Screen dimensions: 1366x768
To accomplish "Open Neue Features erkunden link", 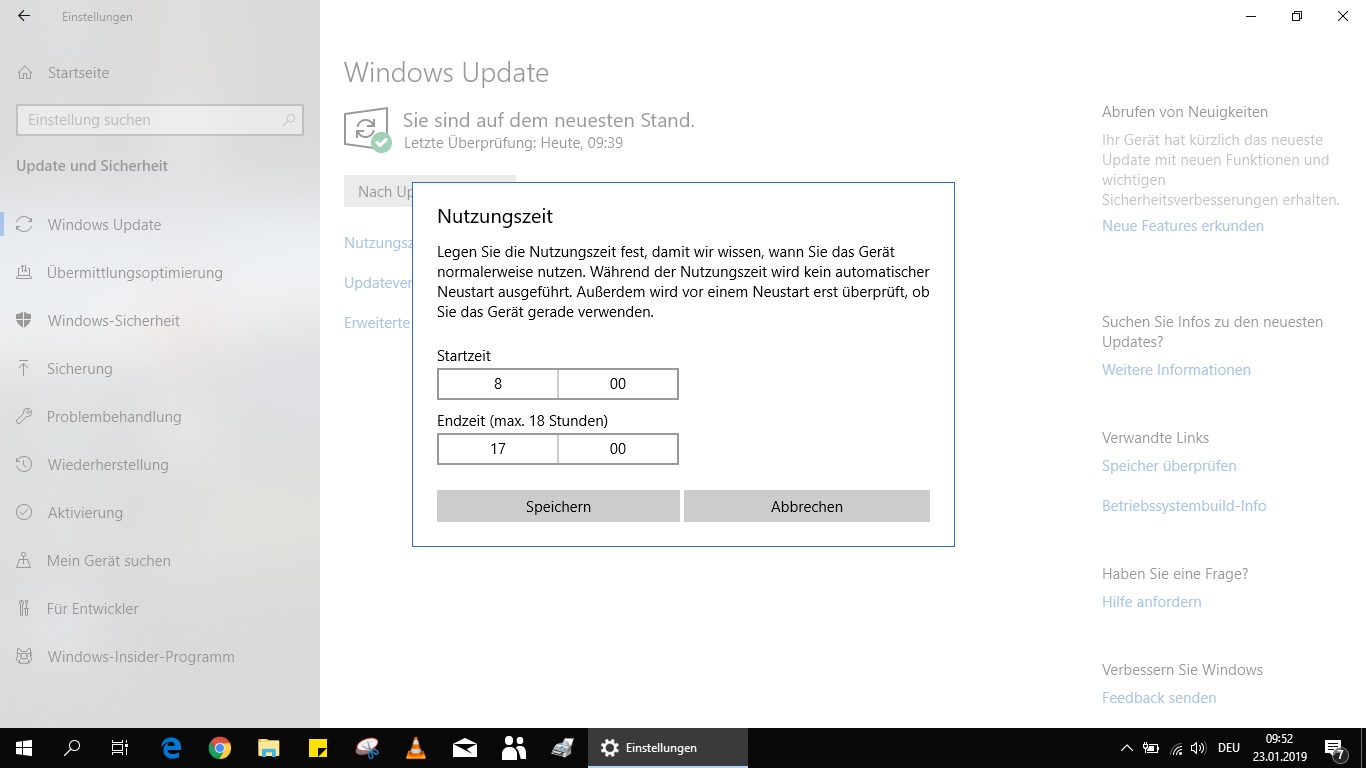I will click(1183, 226).
